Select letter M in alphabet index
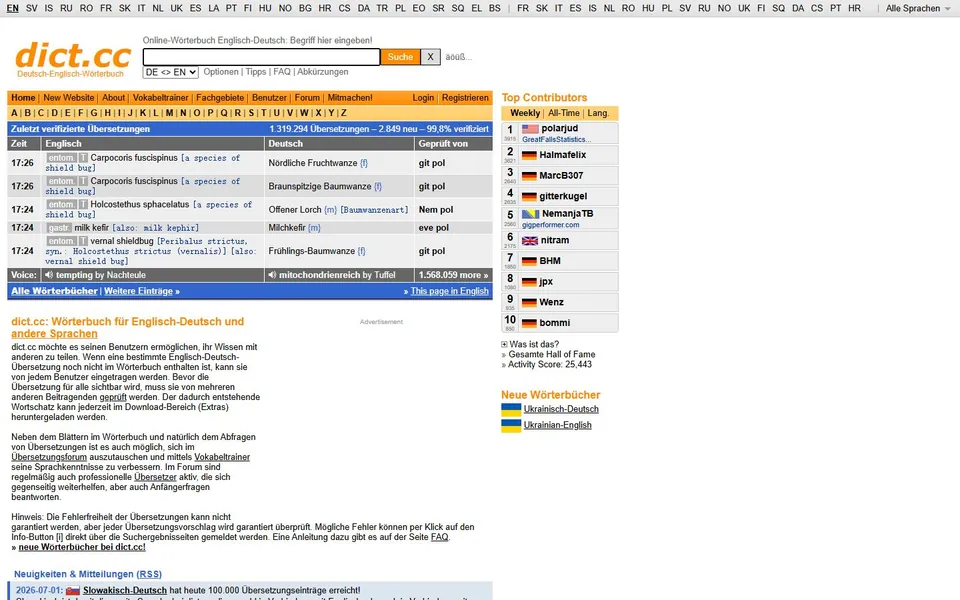This screenshot has width=960, height=600. point(170,113)
